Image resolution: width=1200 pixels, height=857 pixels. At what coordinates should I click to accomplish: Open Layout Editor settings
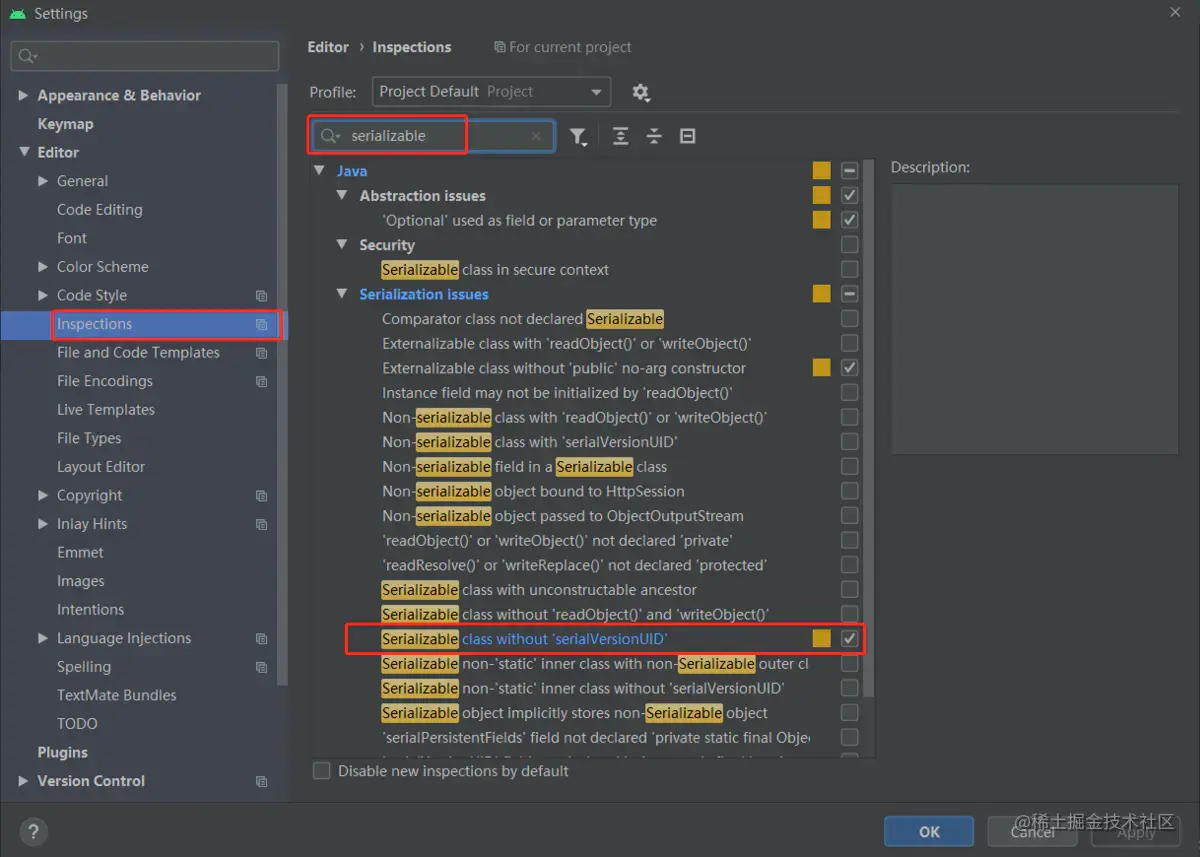[101, 467]
